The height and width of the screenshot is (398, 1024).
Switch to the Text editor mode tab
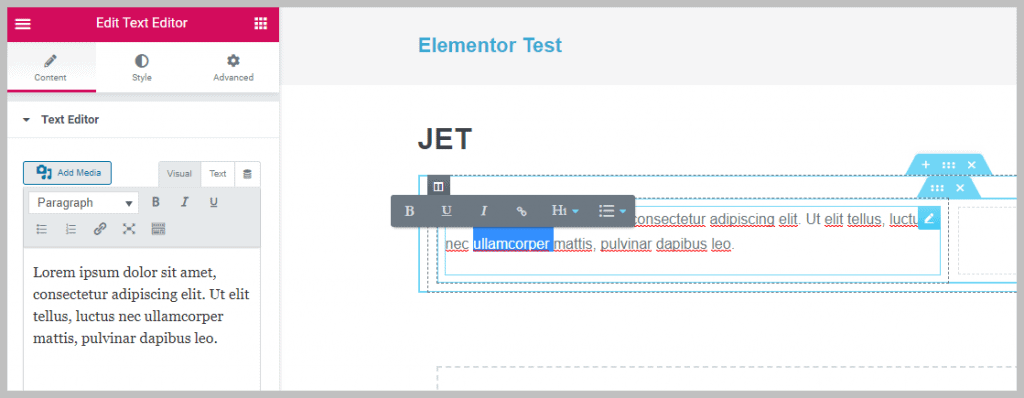click(217, 174)
